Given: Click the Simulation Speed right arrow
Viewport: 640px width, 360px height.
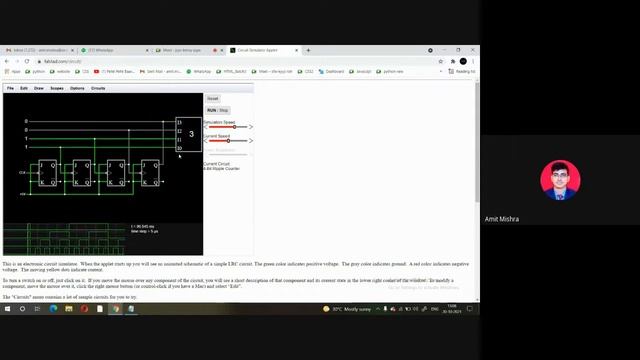Looking at the screenshot, I should tap(251, 127).
